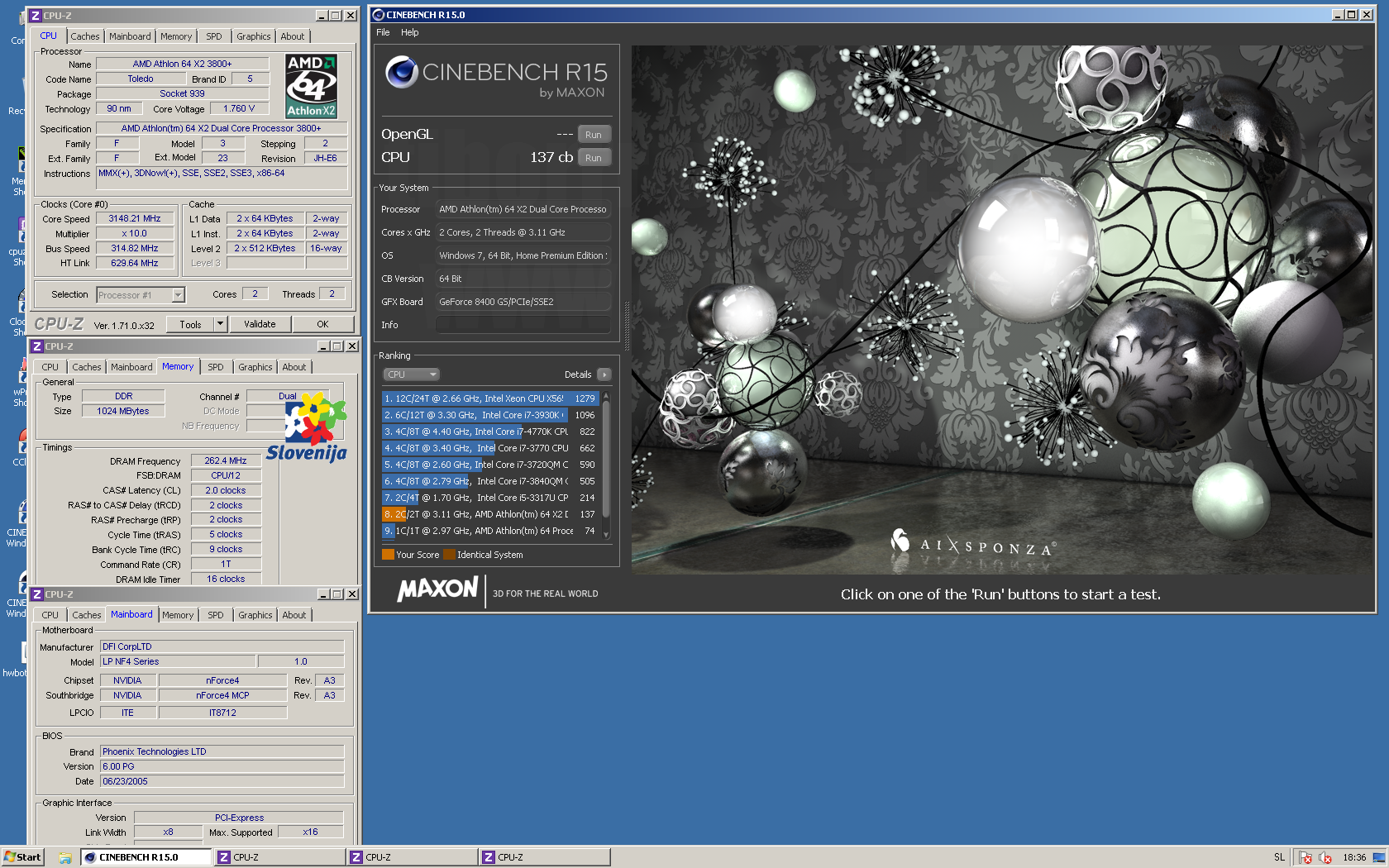Open the Processor #1 selection dropdown
Viewport: 1389px width, 868px height.
tap(141, 295)
